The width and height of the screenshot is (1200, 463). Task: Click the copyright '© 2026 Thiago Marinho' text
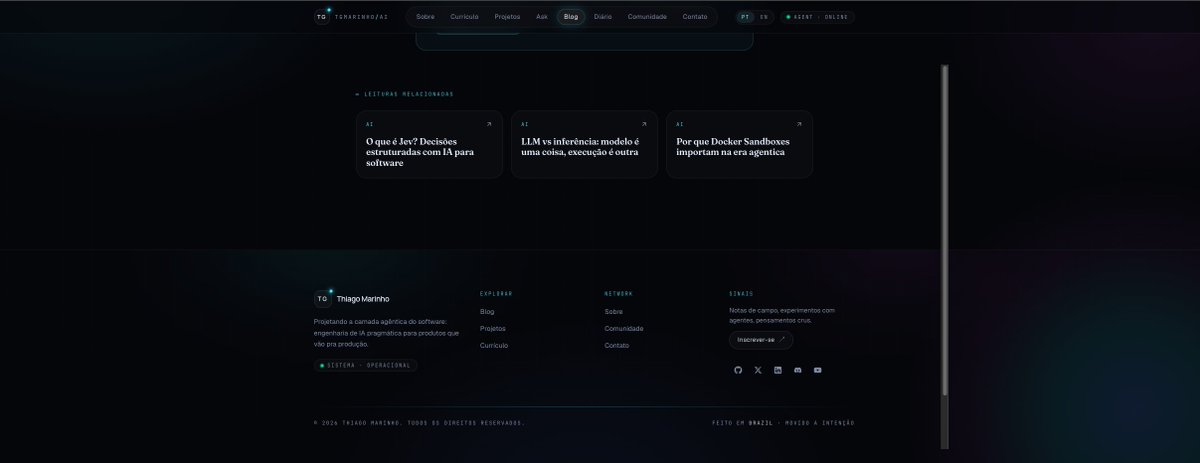pos(419,423)
